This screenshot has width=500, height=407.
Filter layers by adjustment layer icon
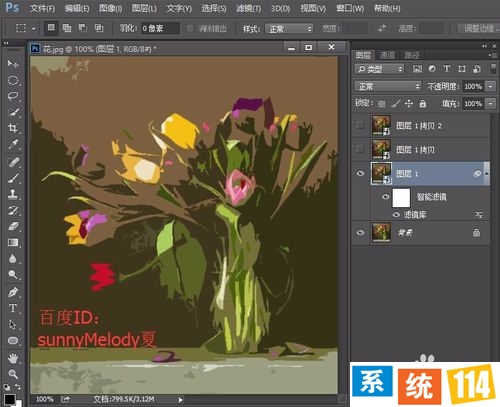click(432, 69)
